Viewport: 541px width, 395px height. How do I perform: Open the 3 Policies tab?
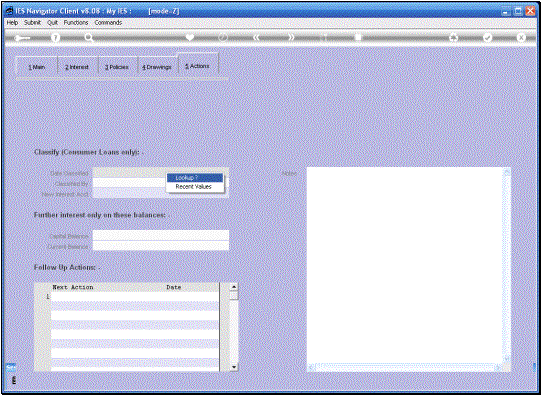(x=117, y=67)
